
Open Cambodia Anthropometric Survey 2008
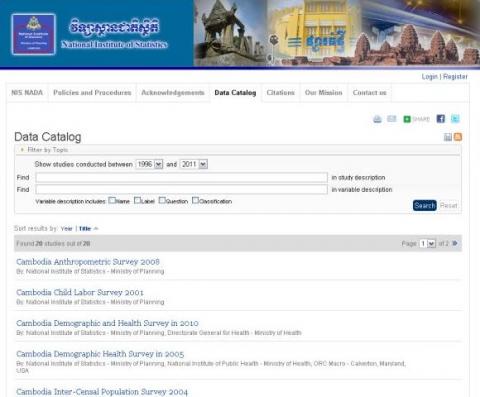[88, 262]
